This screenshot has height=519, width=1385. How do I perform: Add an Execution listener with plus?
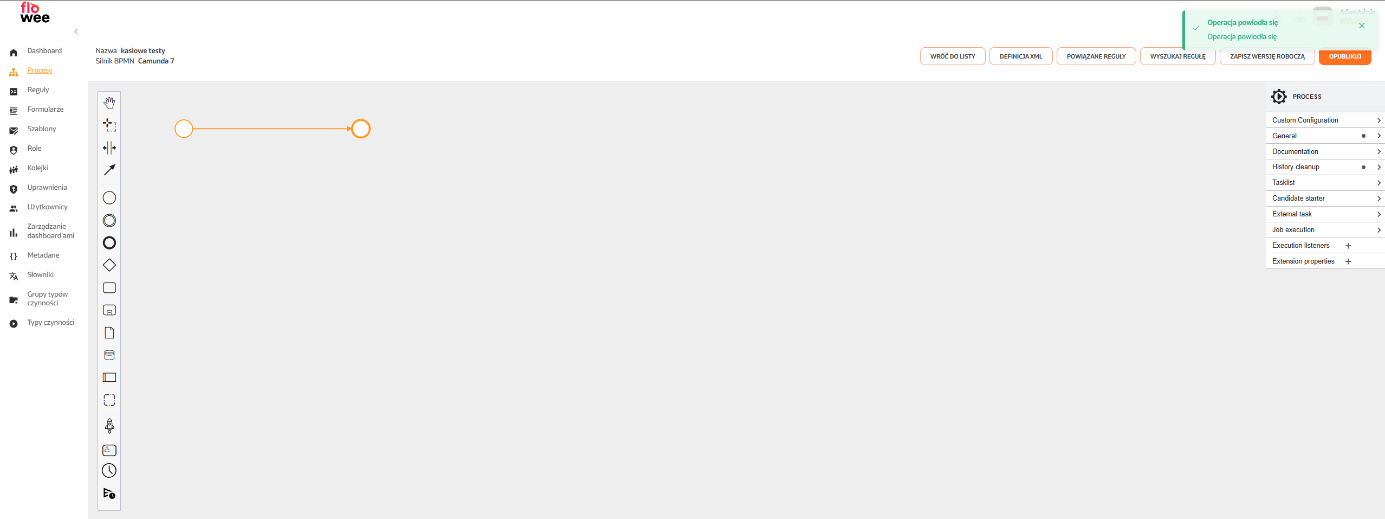point(1348,245)
